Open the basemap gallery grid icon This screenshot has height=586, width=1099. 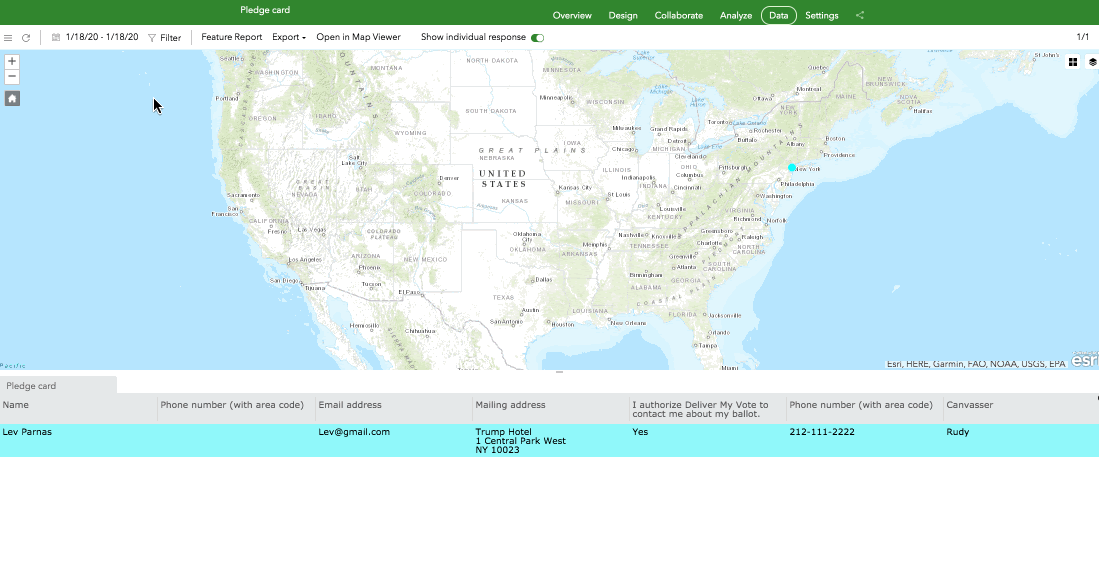pyautogui.click(x=1073, y=62)
